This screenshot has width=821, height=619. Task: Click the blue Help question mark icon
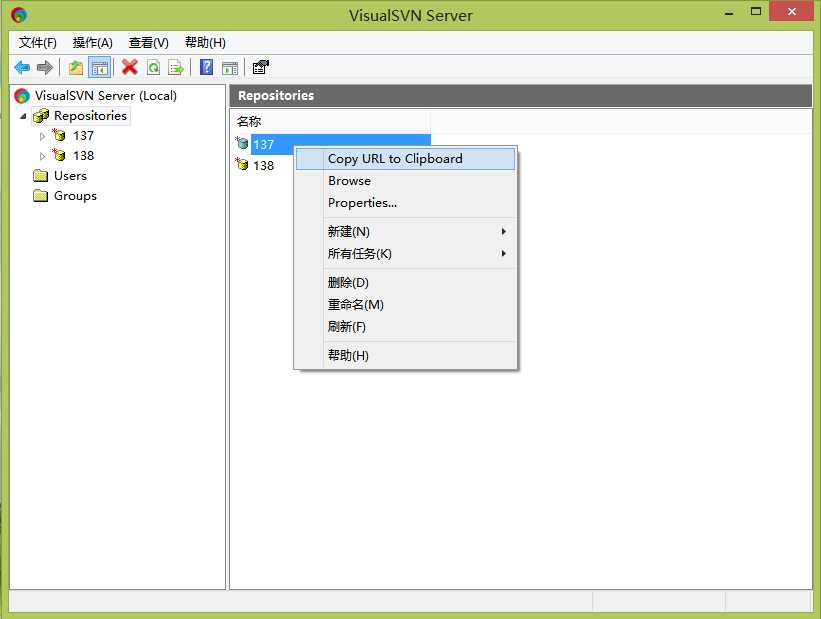[206, 67]
